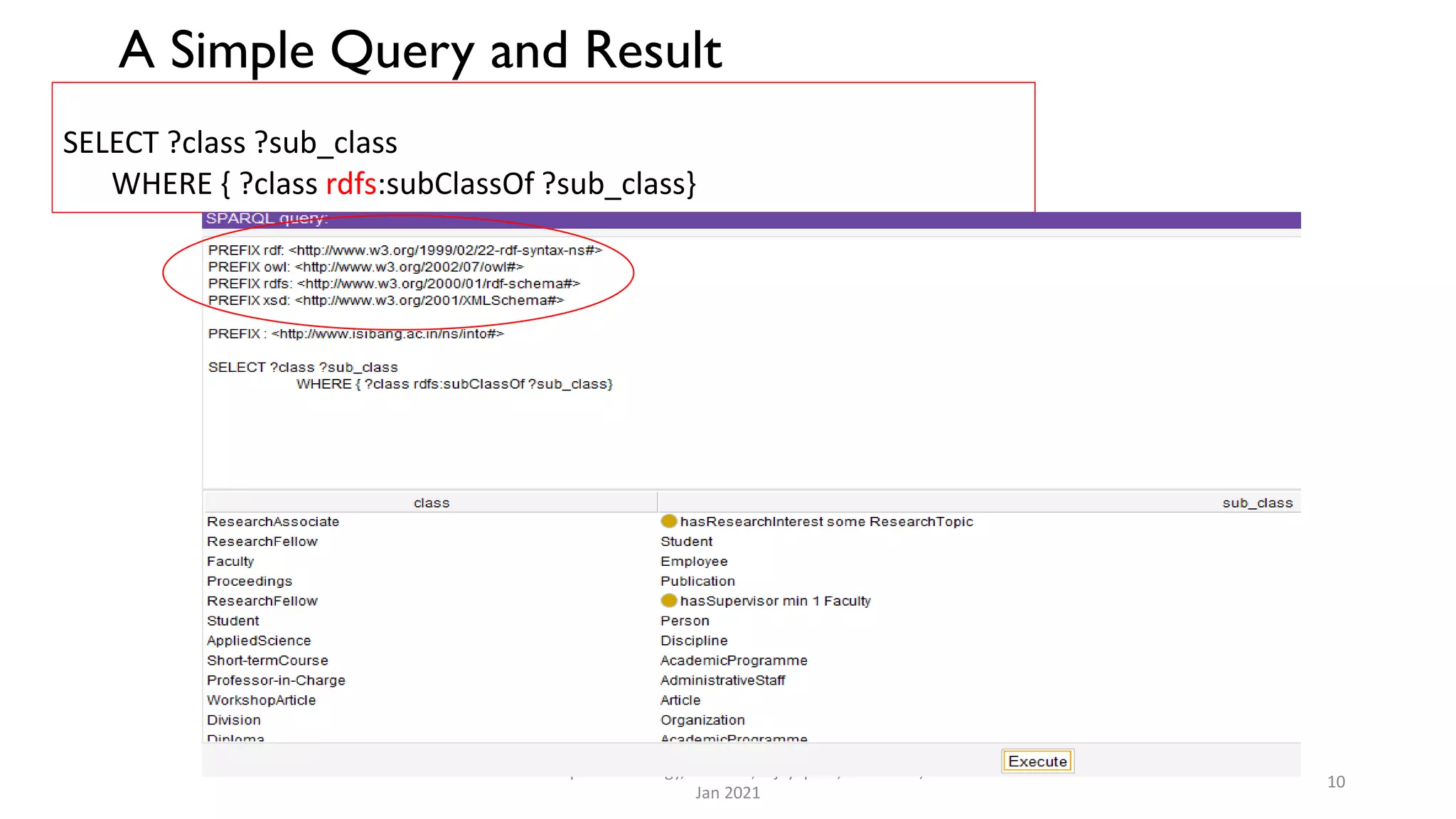
Task: Select the Faculty class cell
Action: pos(230,562)
